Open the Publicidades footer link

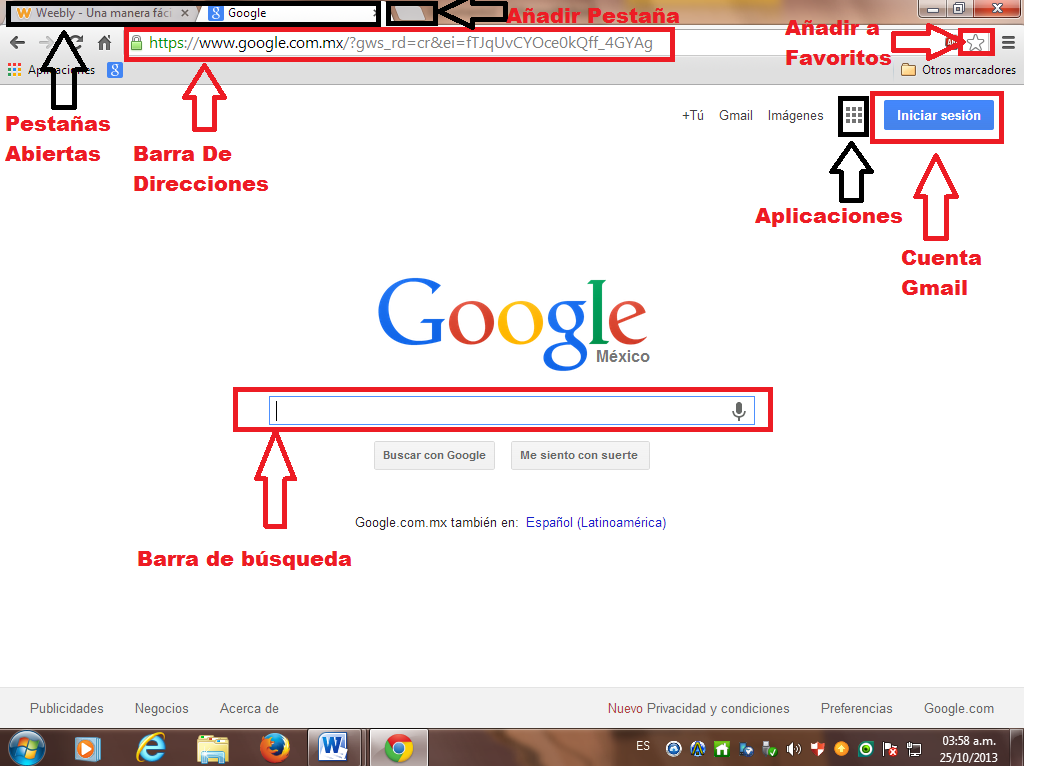(67, 709)
